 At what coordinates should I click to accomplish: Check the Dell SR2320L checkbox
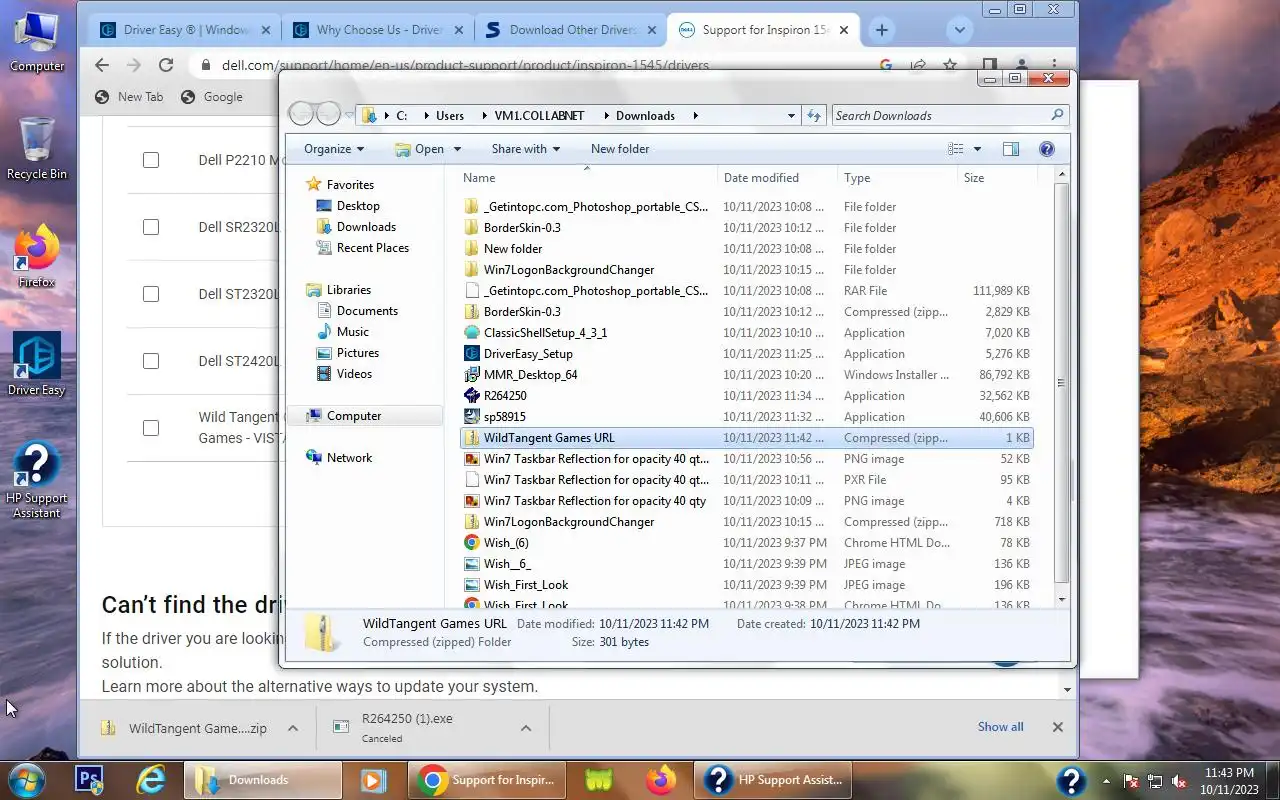[x=151, y=227]
